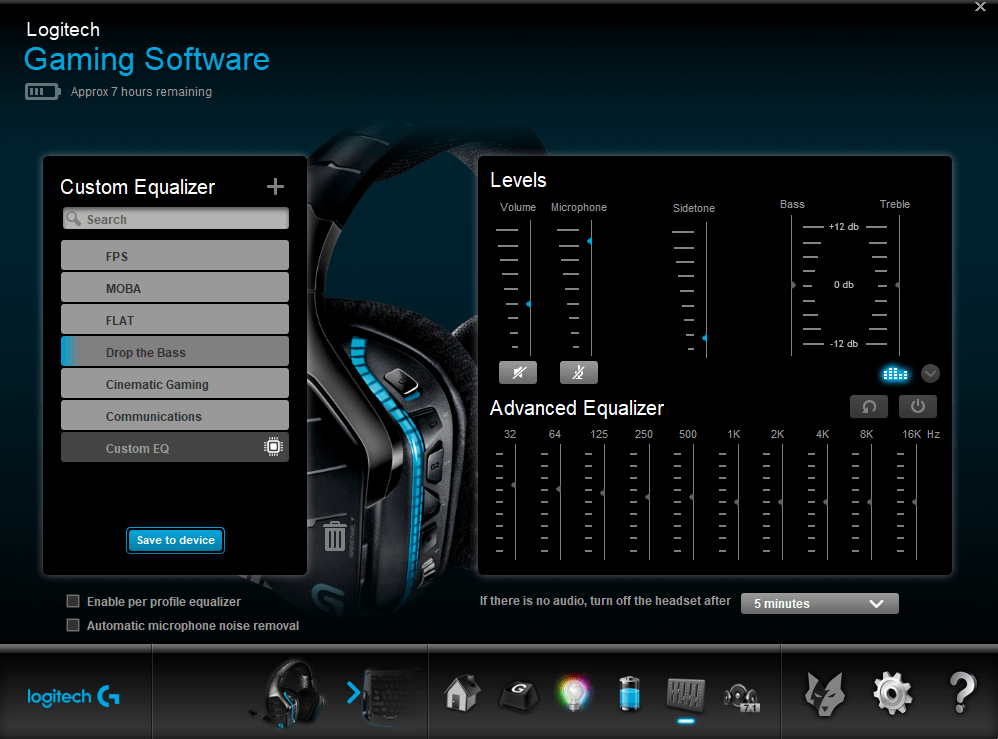Image resolution: width=998 pixels, height=739 pixels.
Task: Open battery settings
Action: (x=629, y=693)
